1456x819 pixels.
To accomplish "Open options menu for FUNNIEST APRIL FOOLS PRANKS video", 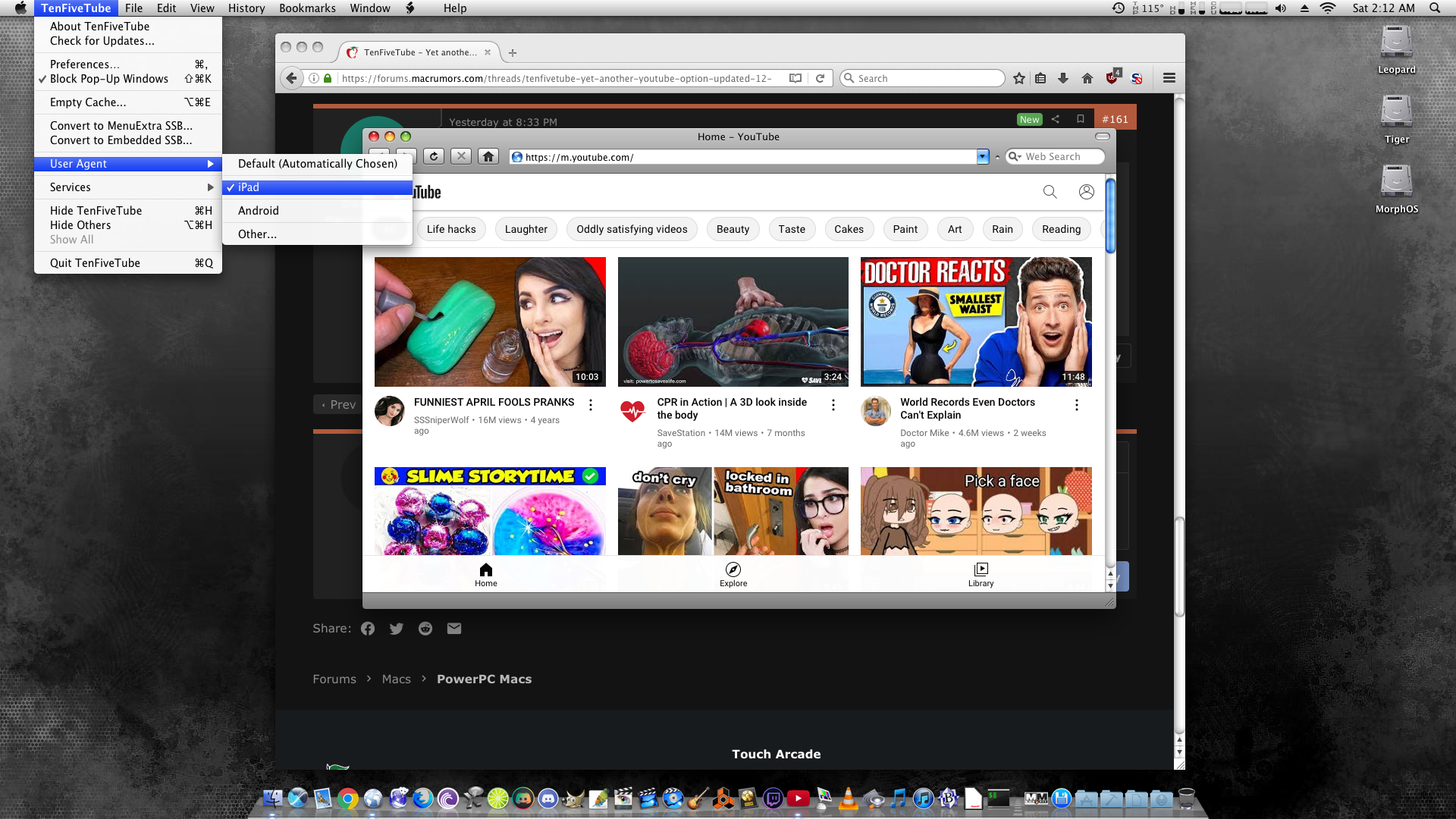I will tap(591, 405).
